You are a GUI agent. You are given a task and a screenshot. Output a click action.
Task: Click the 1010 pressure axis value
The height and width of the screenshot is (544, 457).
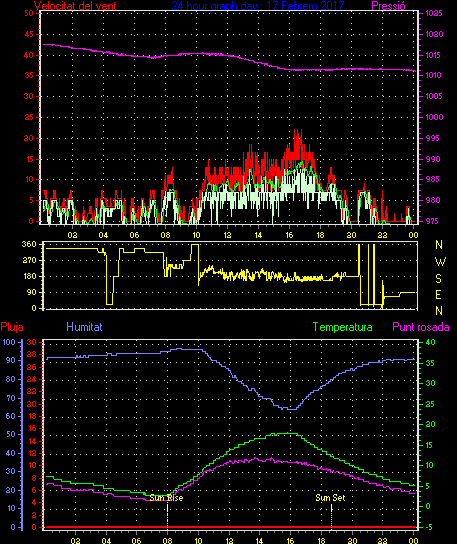click(434, 75)
